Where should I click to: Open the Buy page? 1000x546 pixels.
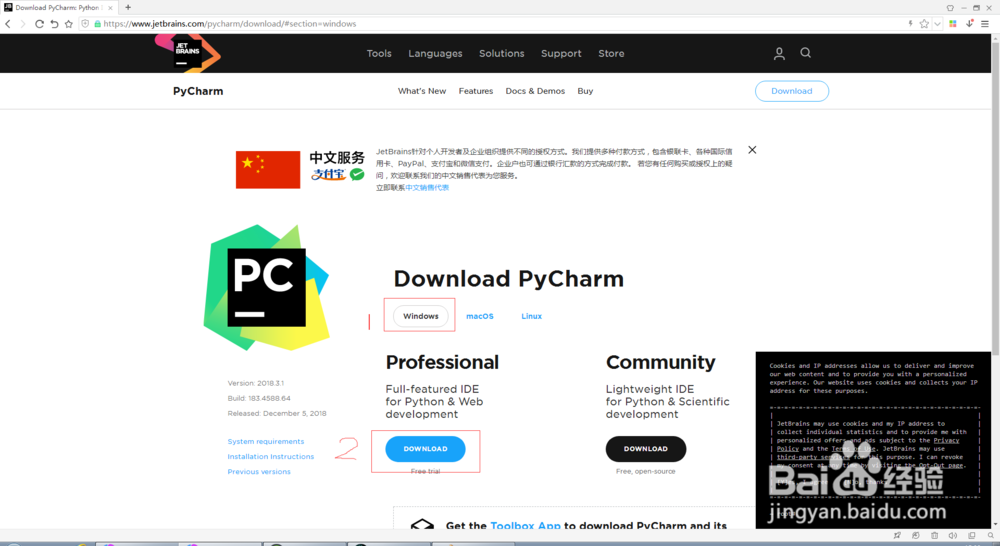(x=585, y=91)
